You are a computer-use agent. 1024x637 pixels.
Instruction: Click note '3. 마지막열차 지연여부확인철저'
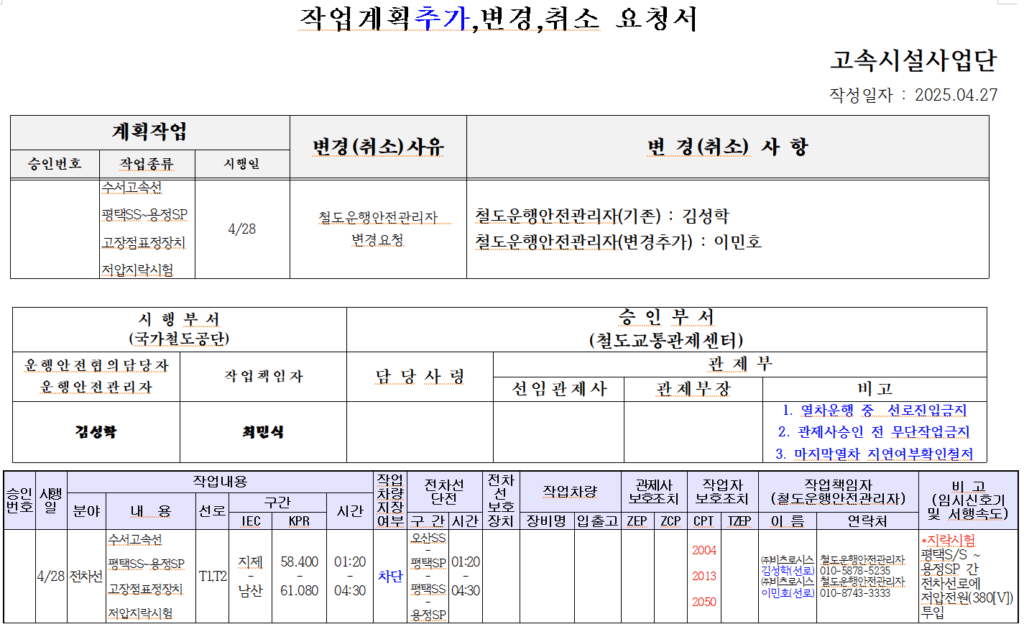874,453
